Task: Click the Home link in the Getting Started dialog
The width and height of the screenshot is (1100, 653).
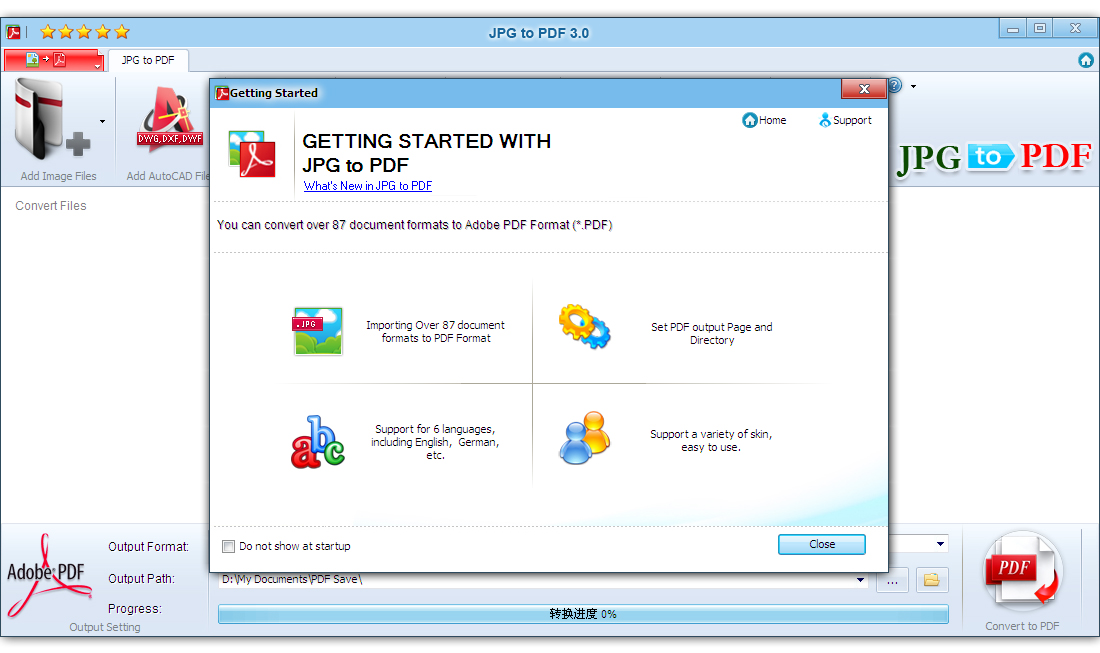Action: click(764, 120)
